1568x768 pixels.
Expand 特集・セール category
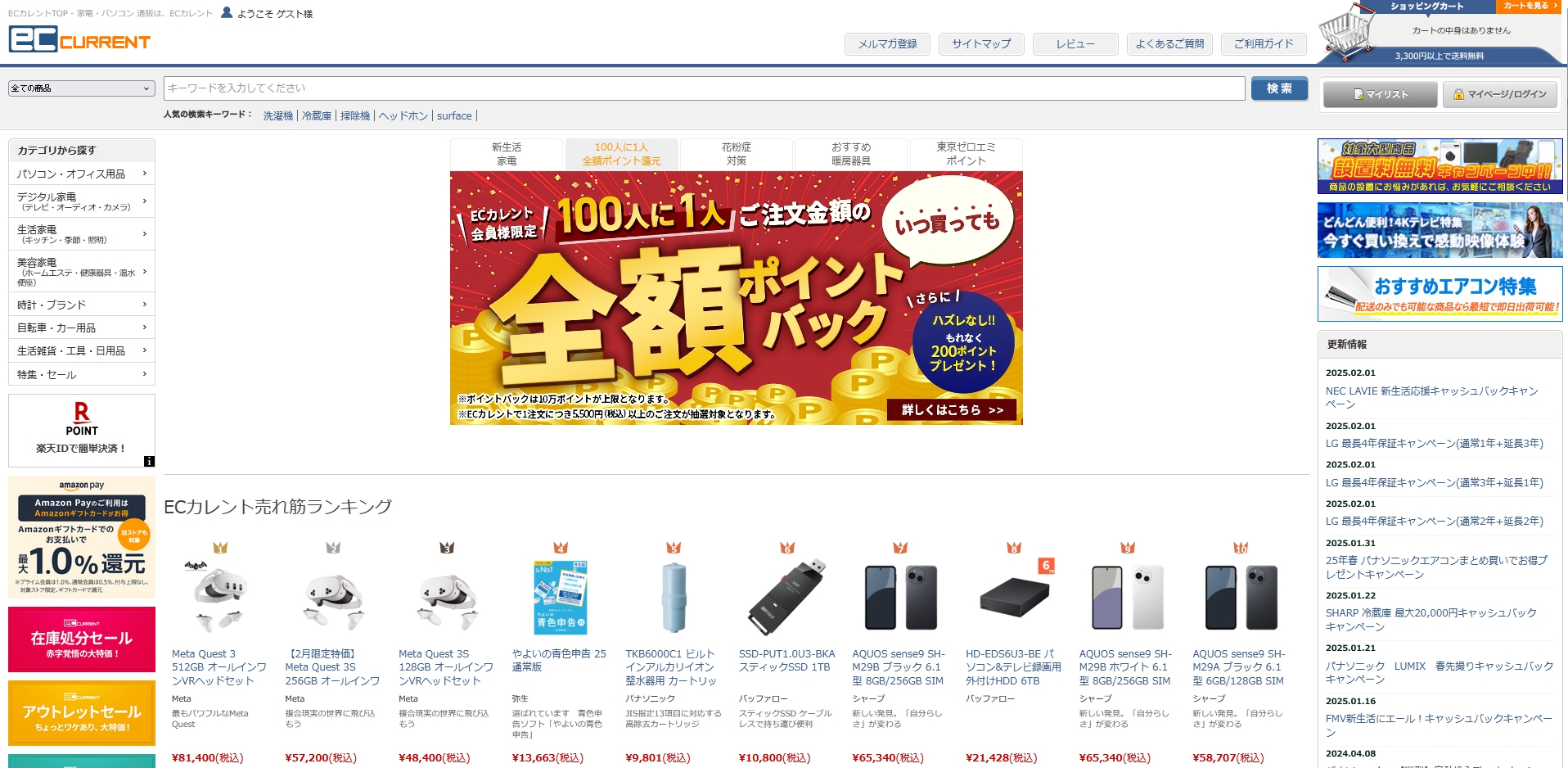click(x=82, y=374)
